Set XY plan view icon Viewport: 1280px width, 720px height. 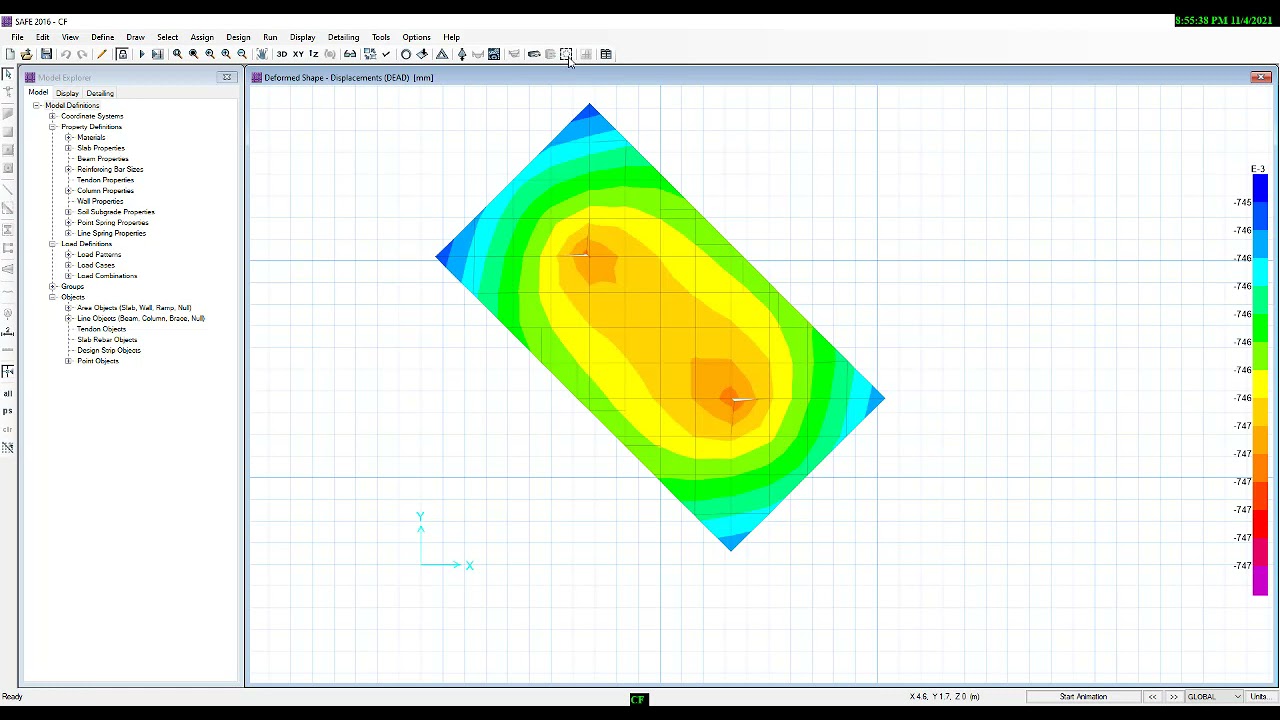pyautogui.click(x=298, y=54)
